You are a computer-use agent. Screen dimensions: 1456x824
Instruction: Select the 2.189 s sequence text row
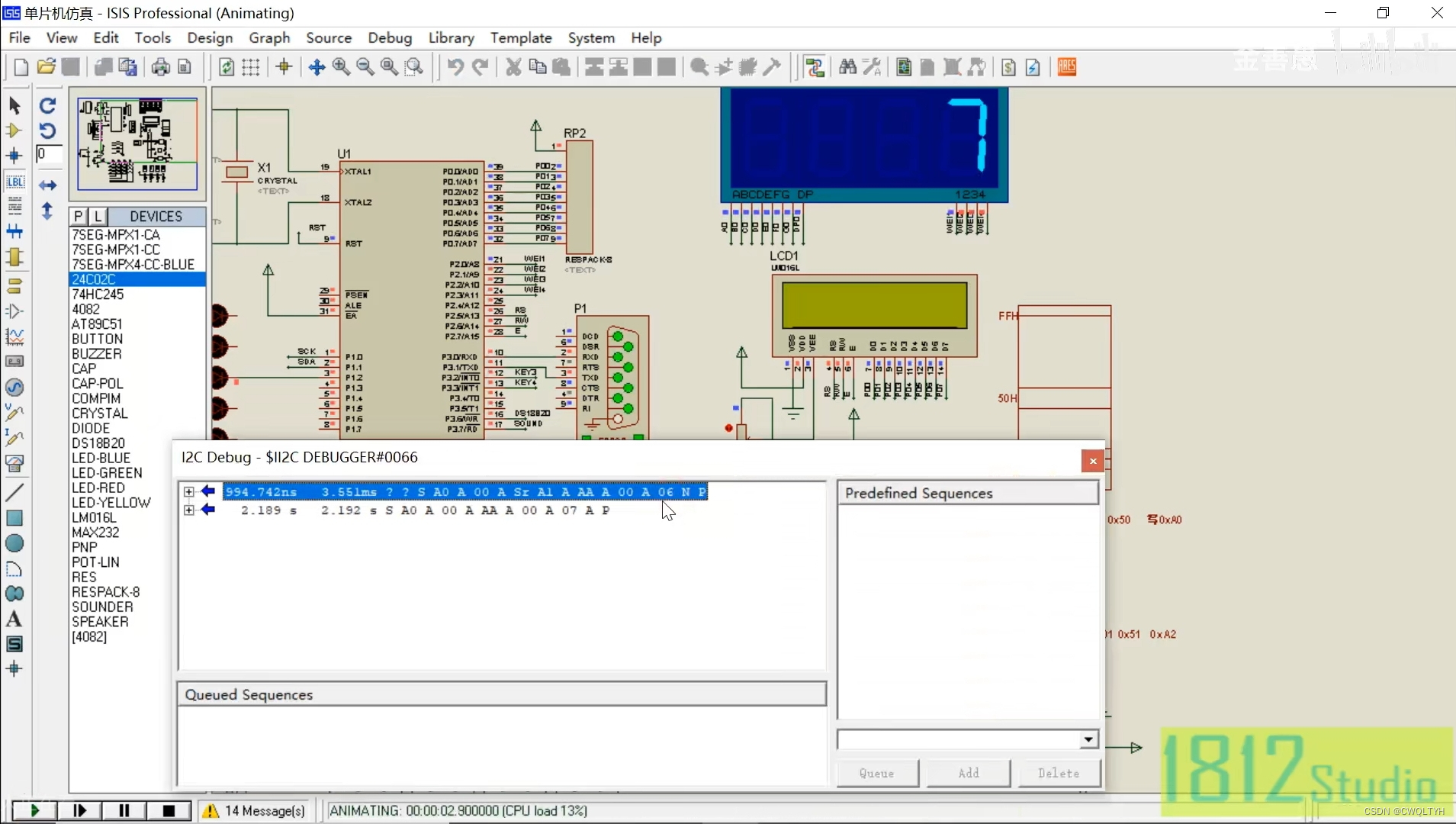point(425,510)
